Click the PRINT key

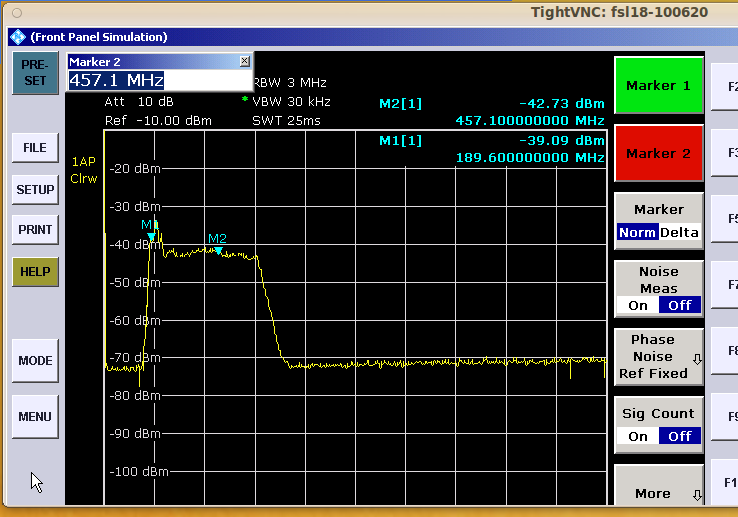tap(35, 229)
